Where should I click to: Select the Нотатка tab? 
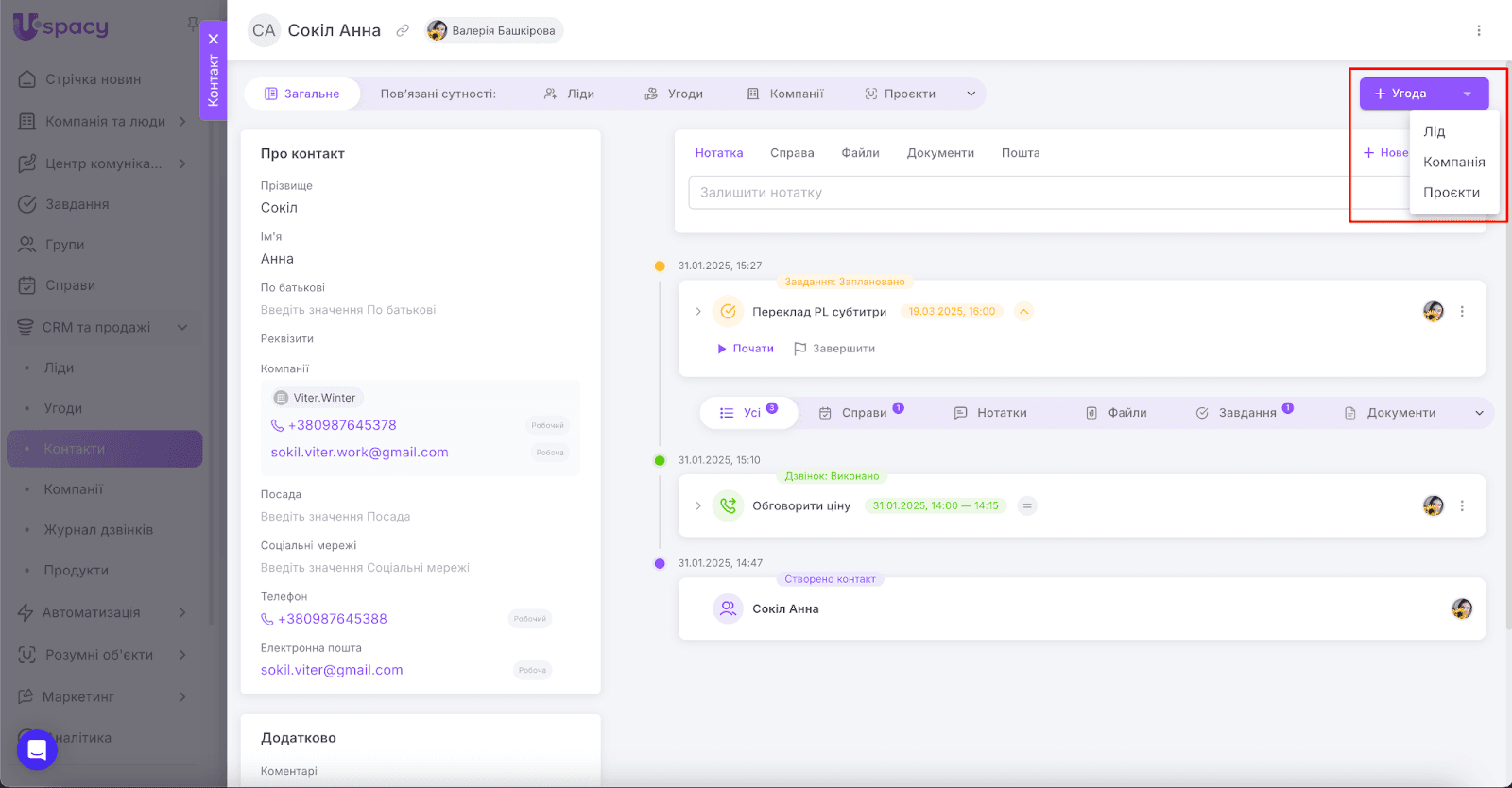[719, 153]
